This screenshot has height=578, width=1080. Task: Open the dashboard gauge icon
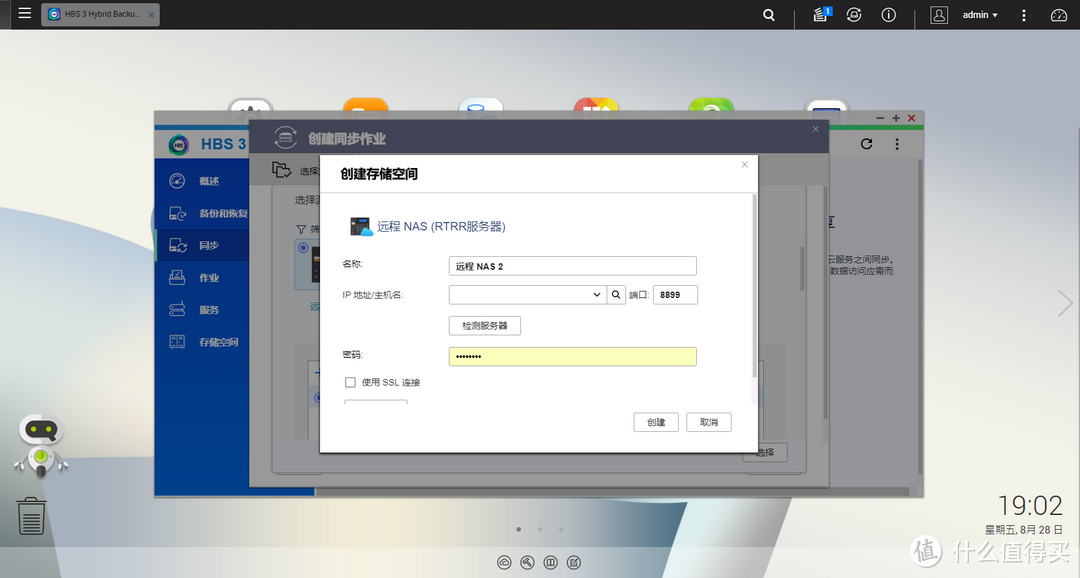[x=1059, y=14]
